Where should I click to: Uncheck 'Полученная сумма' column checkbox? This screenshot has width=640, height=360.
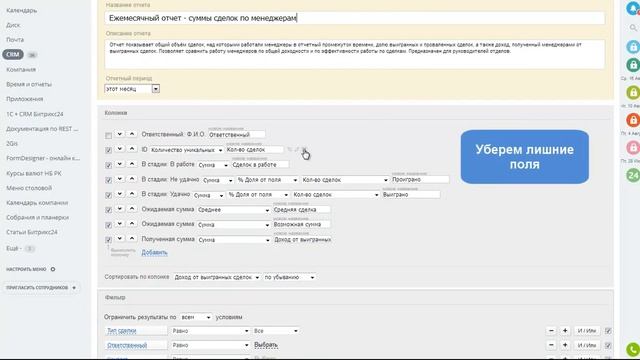[108, 240]
